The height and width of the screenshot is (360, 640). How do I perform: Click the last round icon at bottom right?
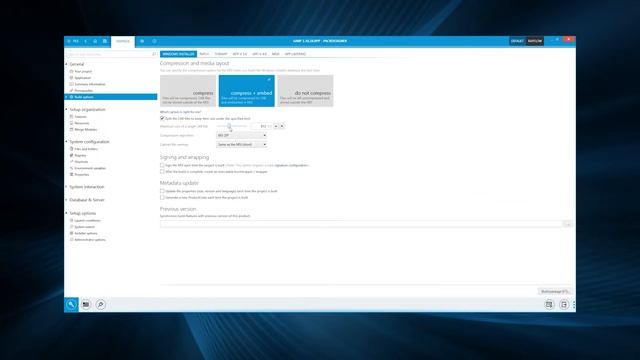(x=564, y=304)
